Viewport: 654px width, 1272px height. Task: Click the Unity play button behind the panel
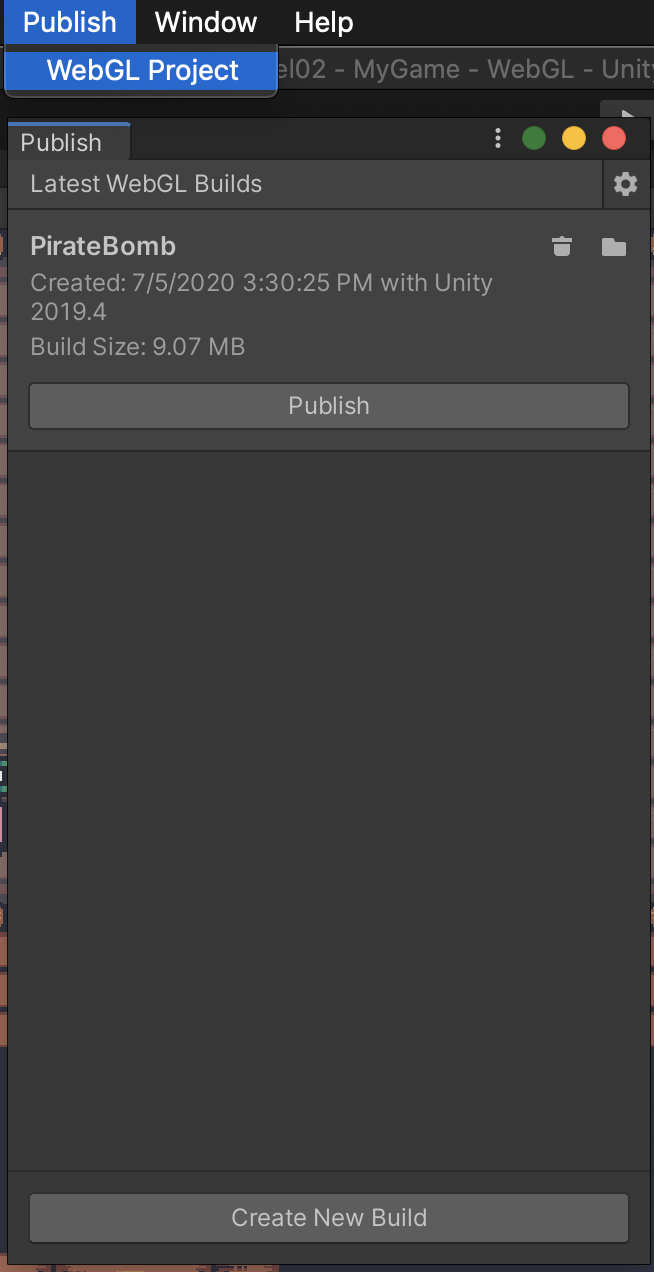627,112
